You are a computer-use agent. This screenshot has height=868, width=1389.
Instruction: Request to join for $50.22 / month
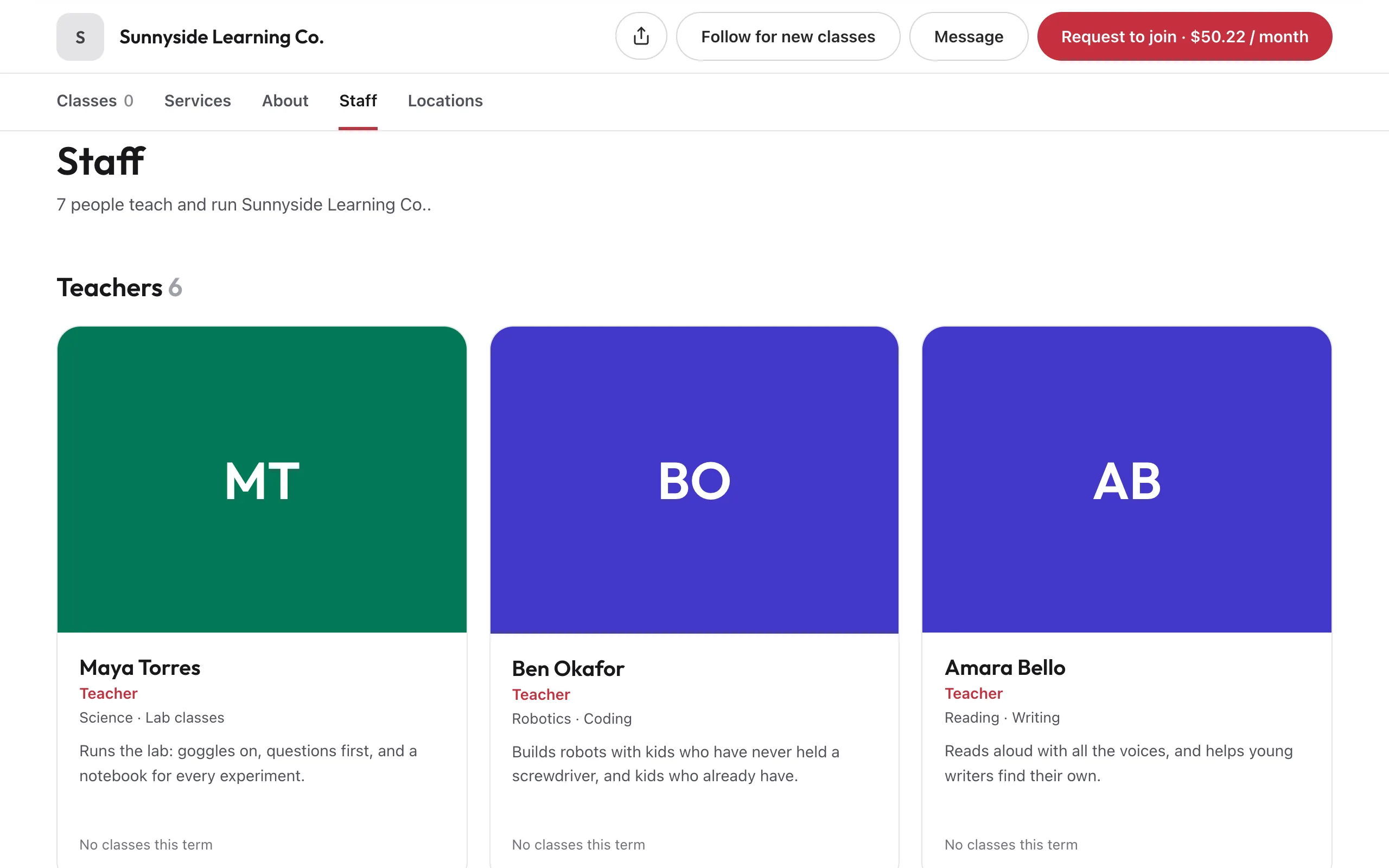[1184, 36]
